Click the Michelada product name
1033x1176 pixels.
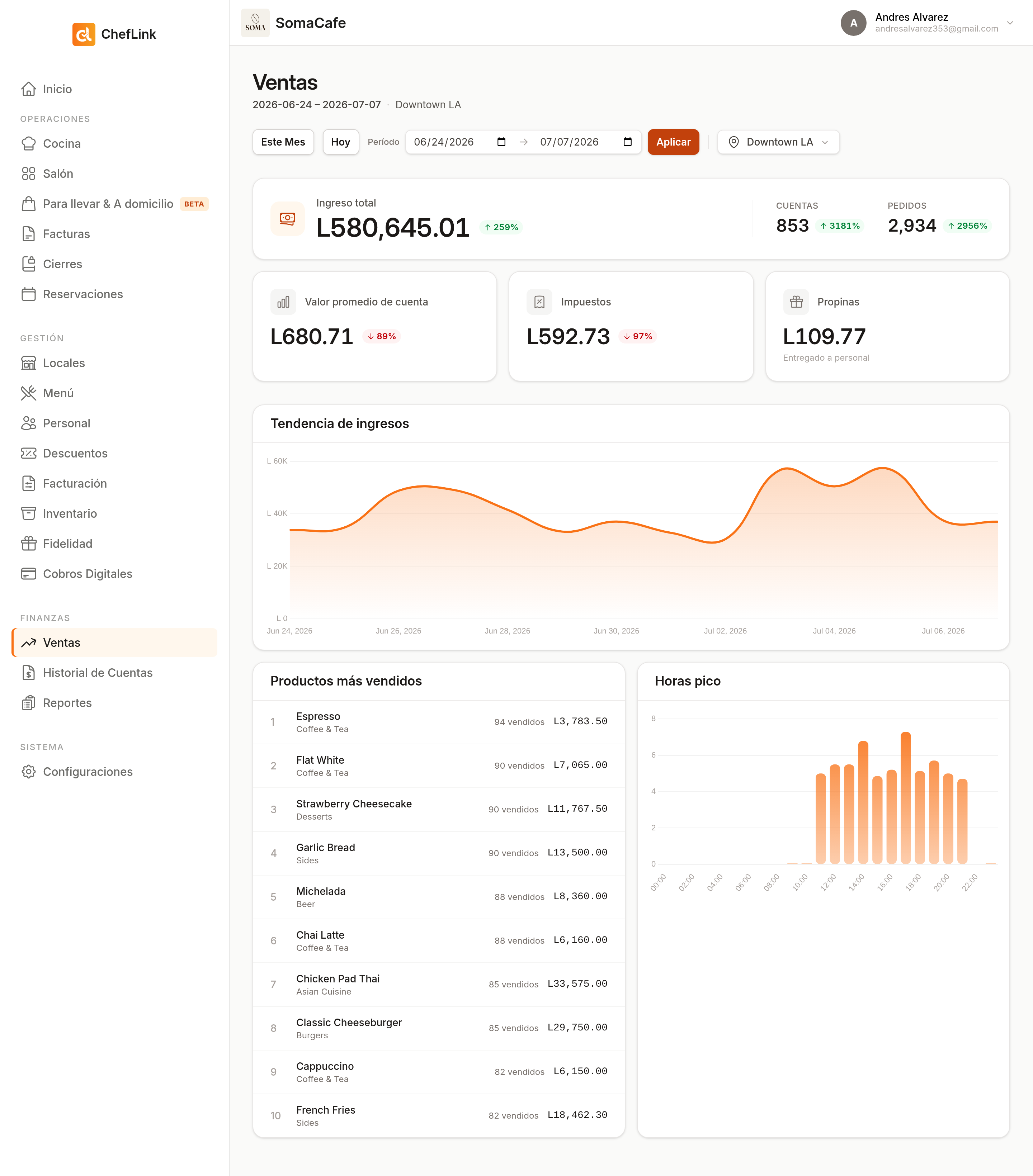(321, 891)
